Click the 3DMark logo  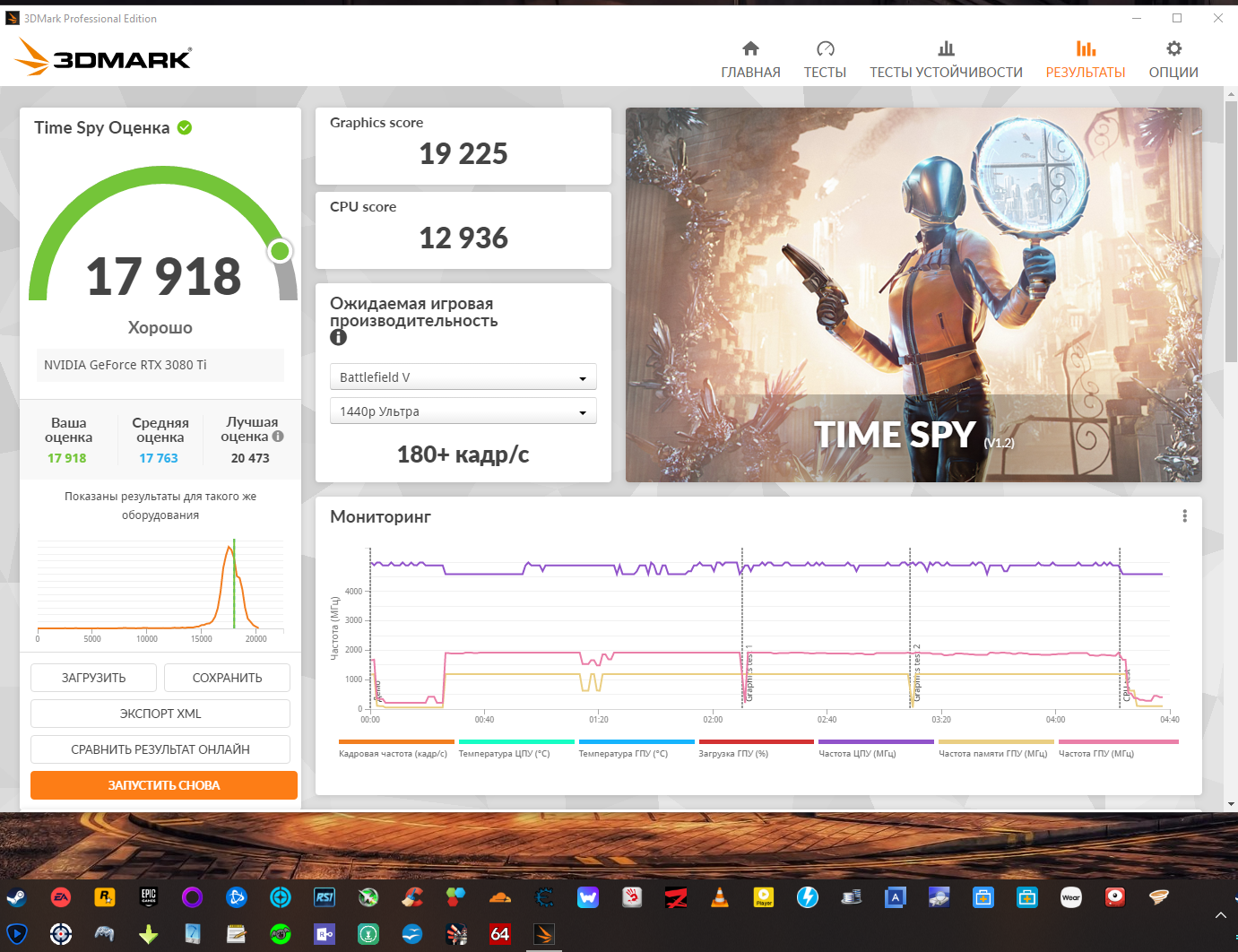103,57
